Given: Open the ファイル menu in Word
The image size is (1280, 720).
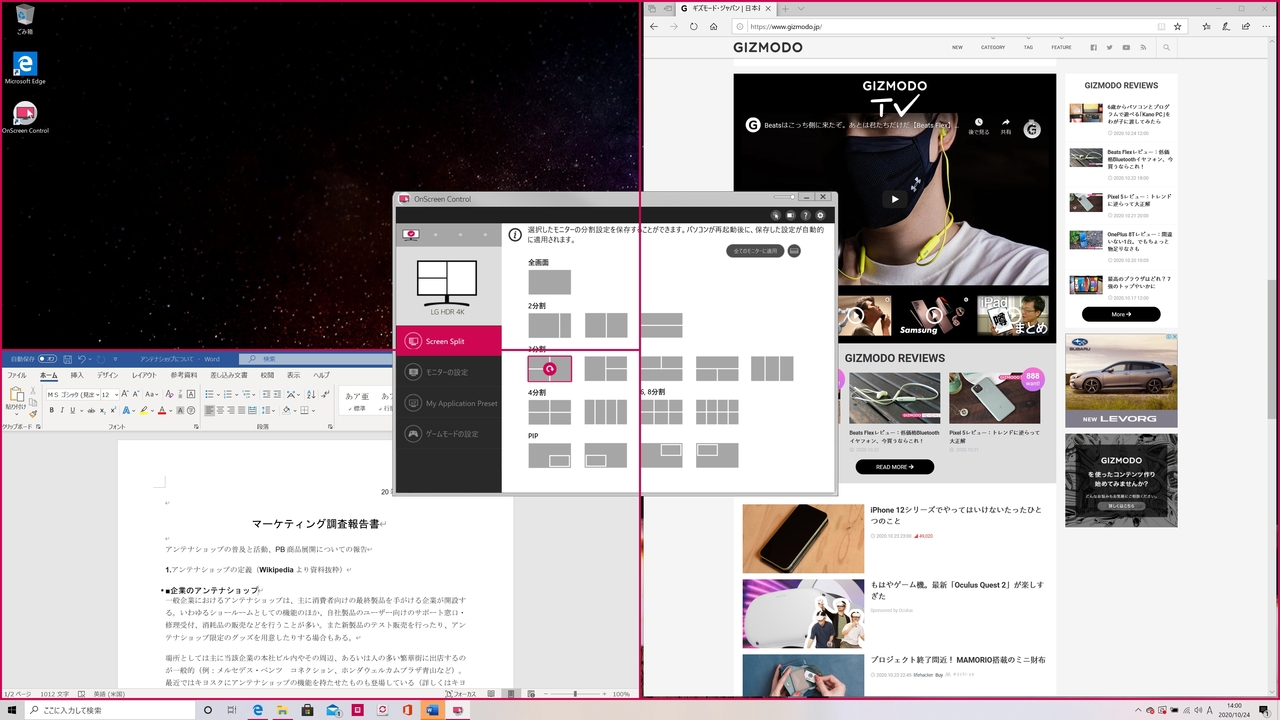Looking at the screenshot, I should [x=17, y=375].
